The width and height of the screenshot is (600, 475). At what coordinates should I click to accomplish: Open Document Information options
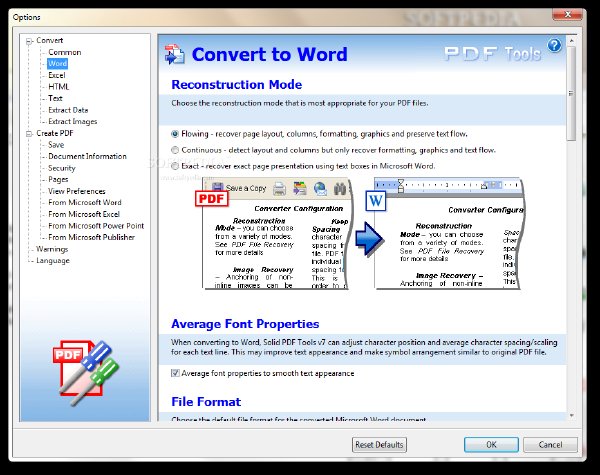tap(87, 157)
